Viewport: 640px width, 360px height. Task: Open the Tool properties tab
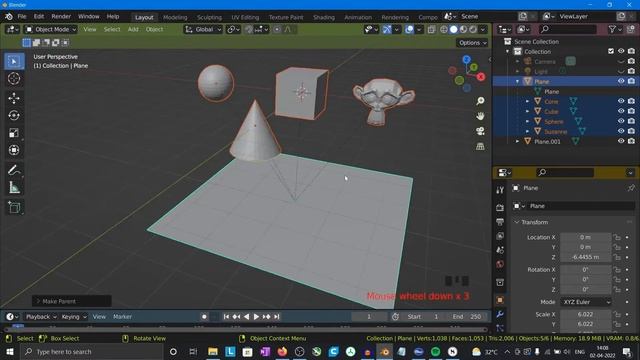tap(500, 190)
